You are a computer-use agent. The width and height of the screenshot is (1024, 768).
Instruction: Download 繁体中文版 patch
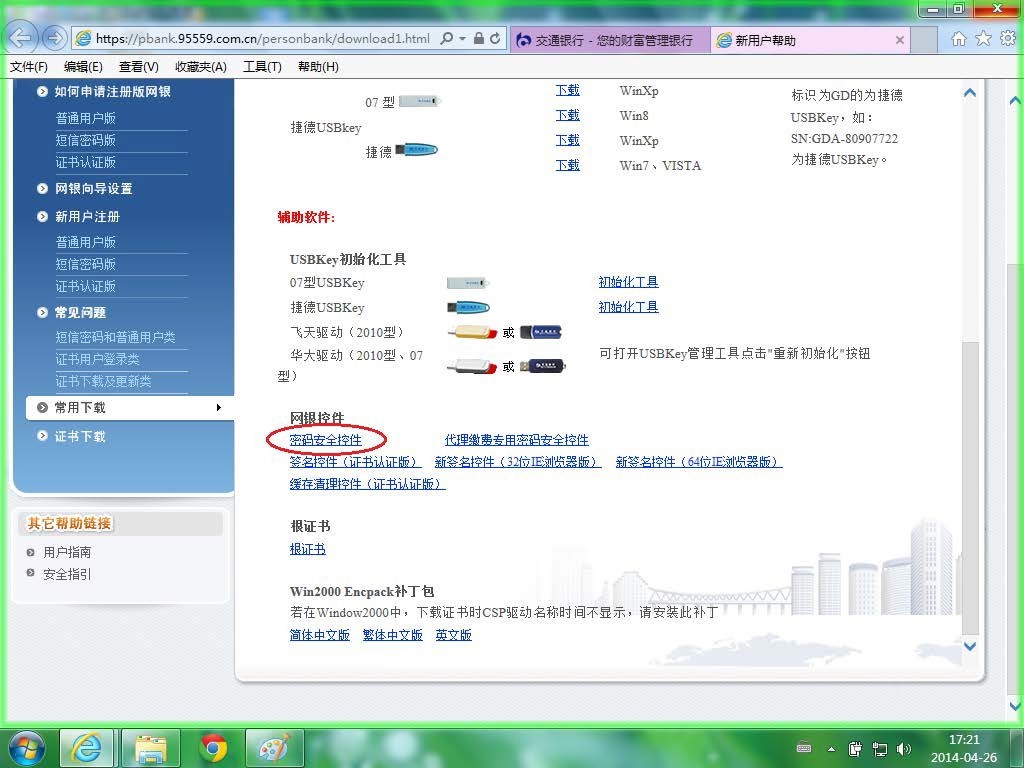tap(392, 635)
